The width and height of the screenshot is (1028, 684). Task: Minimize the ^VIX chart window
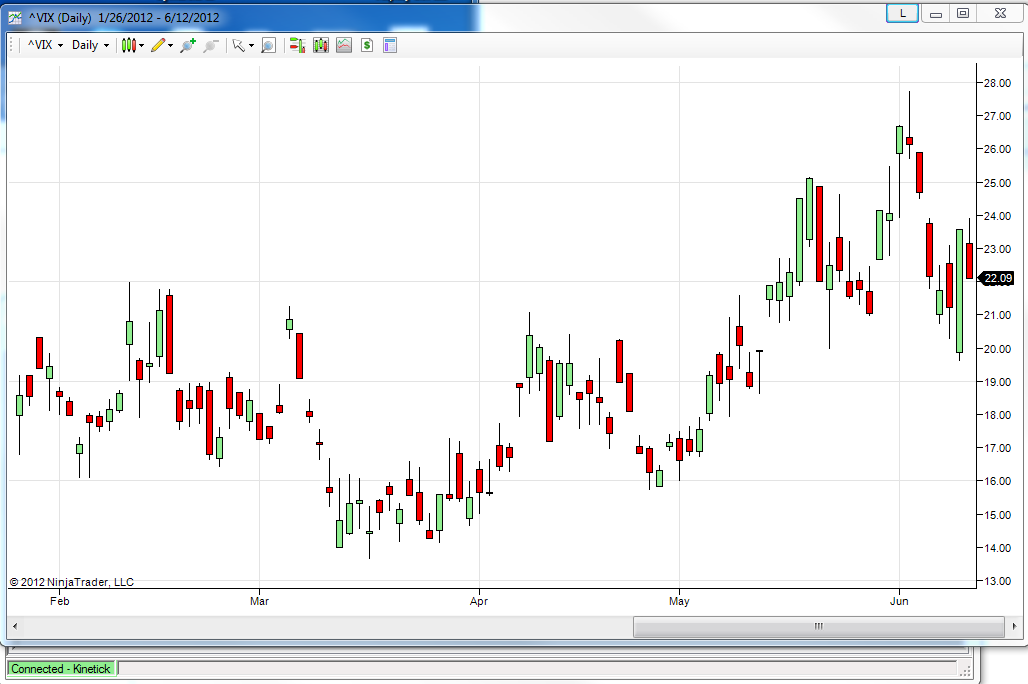point(936,13)
